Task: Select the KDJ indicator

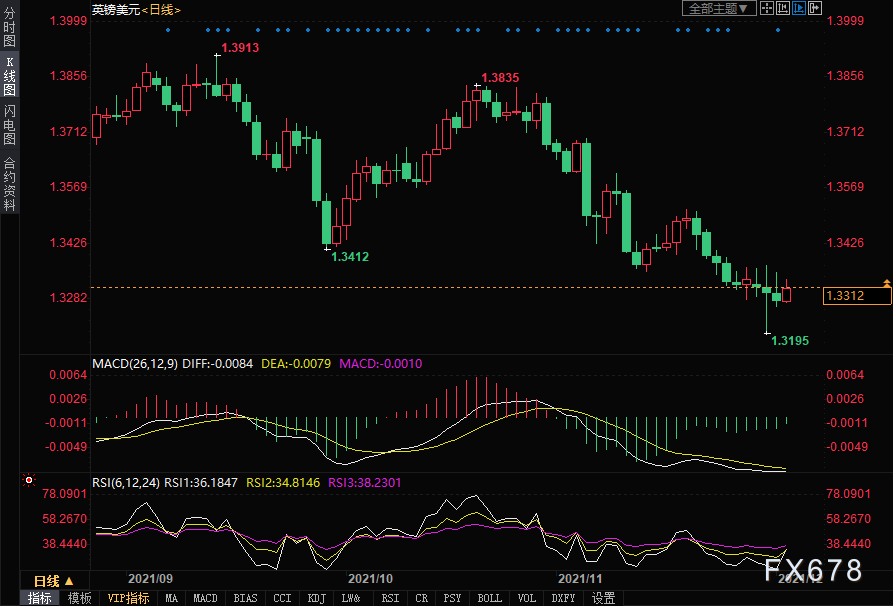Action: click(x=317, y=598)
